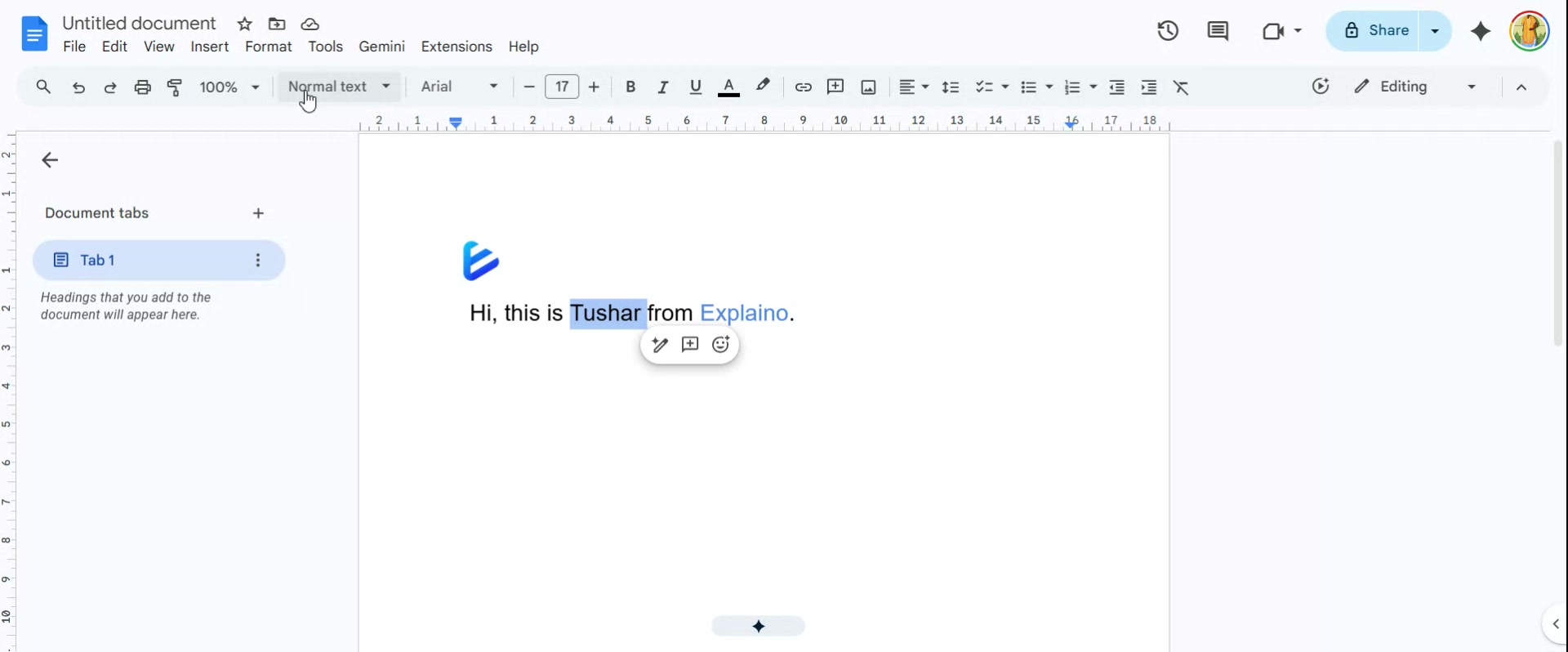Click the Share button

click(1374, 31)
